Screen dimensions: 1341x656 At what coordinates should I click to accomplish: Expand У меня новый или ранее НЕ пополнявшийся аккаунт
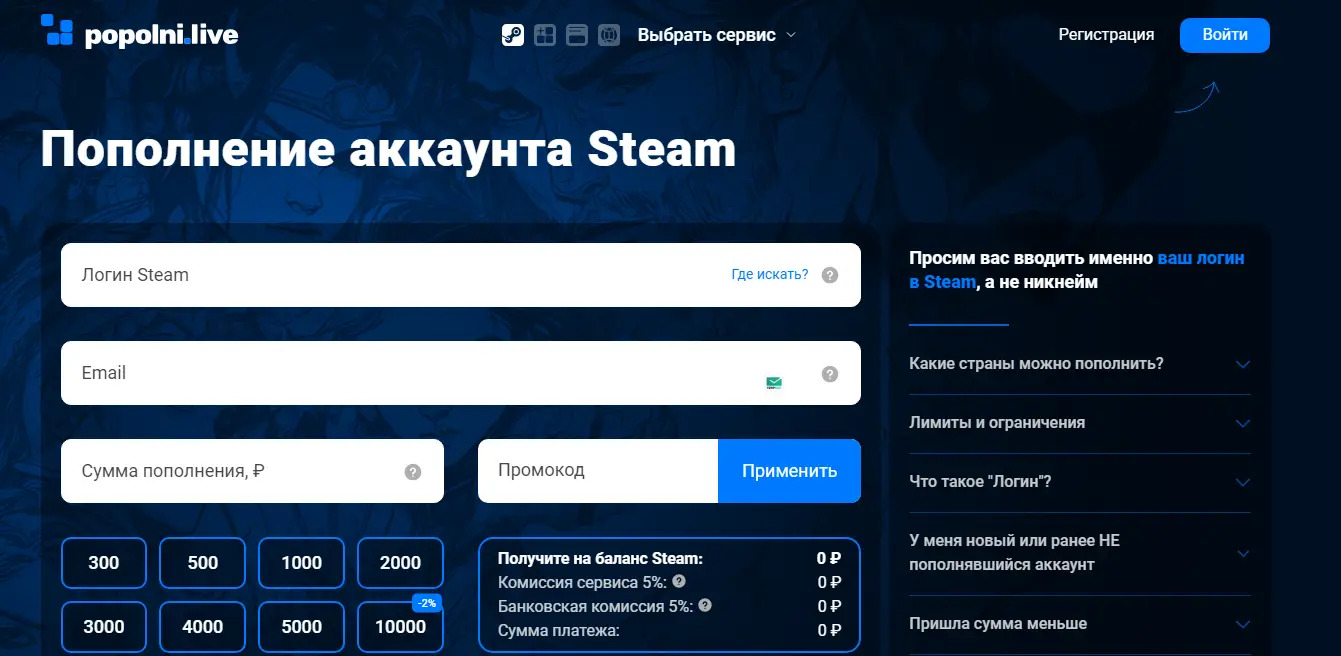[1080, 553]
